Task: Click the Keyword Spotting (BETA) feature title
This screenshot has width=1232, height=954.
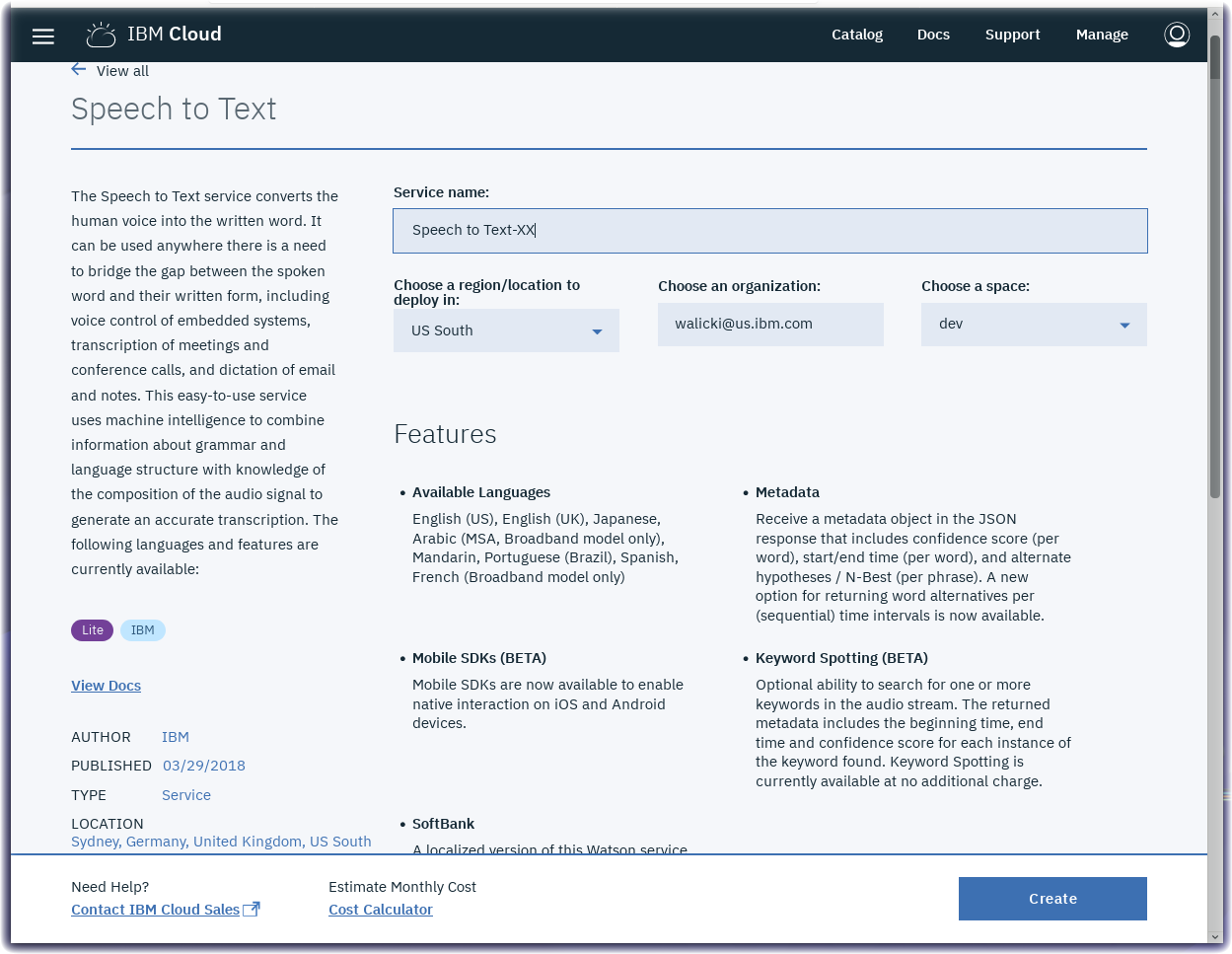Action: click(841, 658)
